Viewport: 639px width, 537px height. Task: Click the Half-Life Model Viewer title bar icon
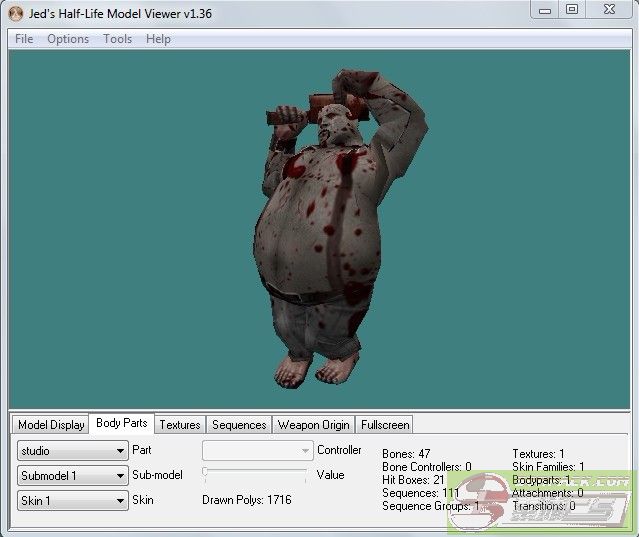[x=15, y=13]
